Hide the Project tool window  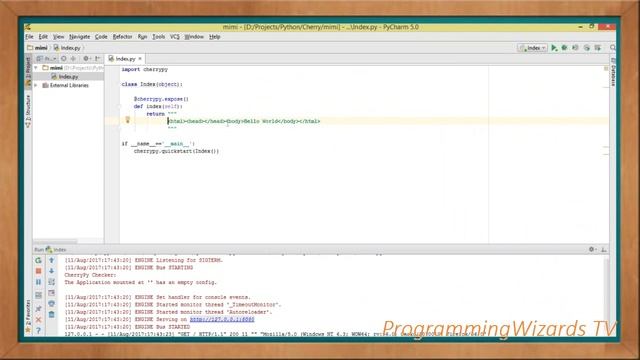[x=98, y=59]
